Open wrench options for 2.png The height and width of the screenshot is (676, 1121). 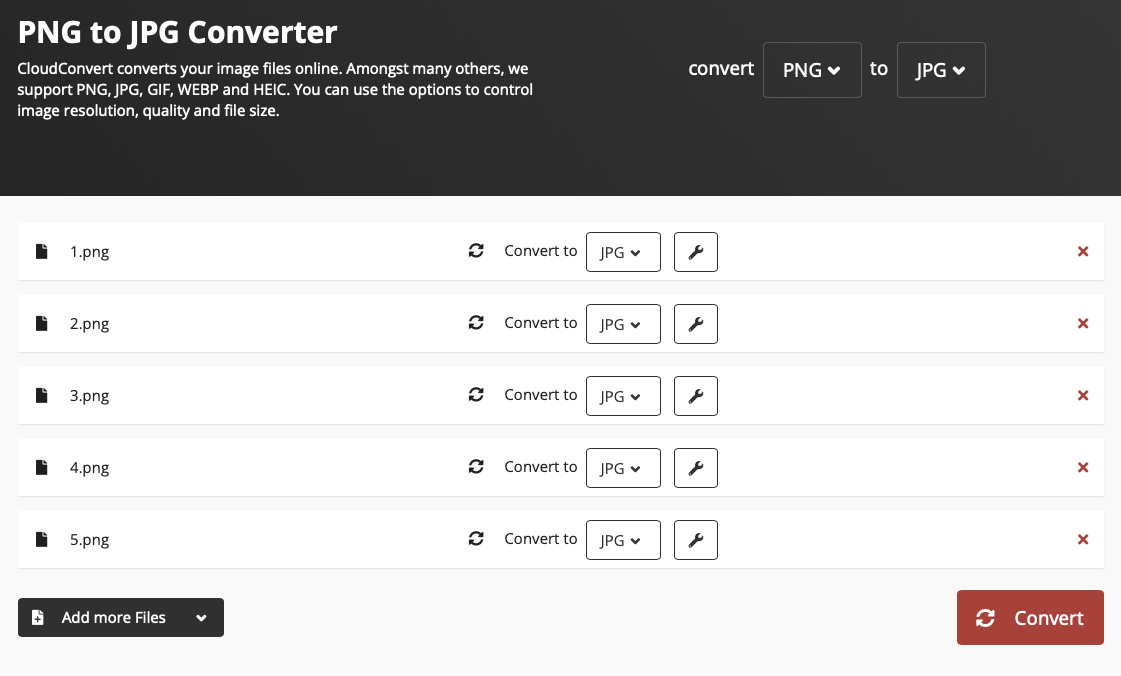(696, 324)
